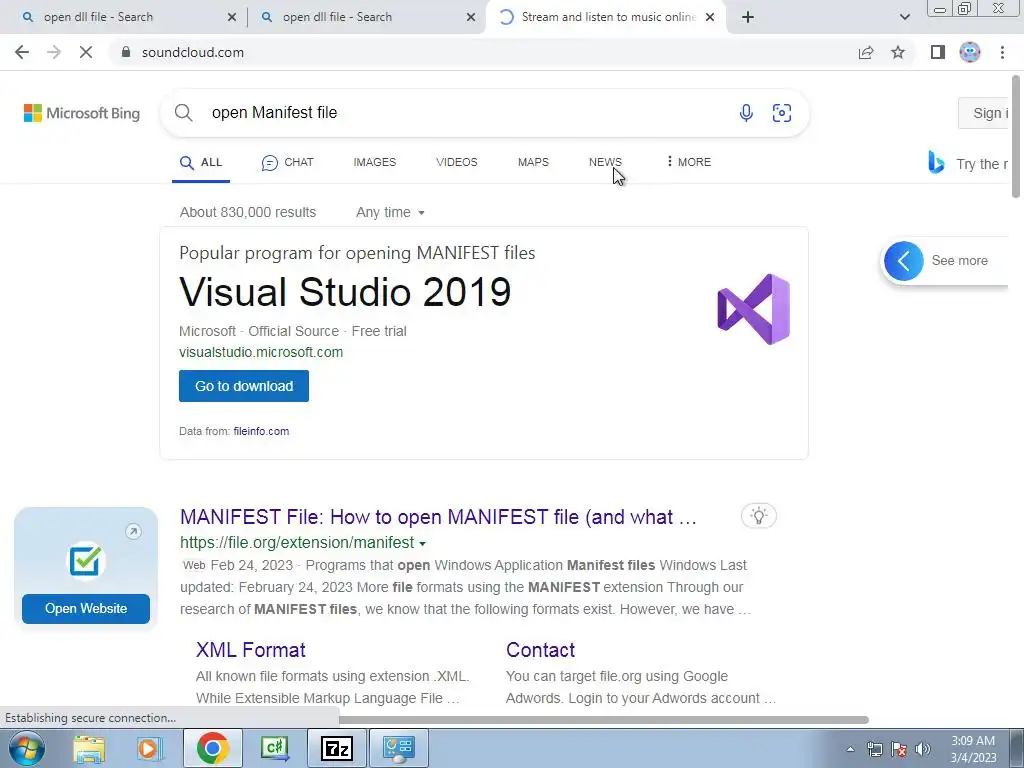Click the Bing chat logo near Try the new
This screenshot has height=768, width=1024.
pyautogui.click(x=936, y=162)
